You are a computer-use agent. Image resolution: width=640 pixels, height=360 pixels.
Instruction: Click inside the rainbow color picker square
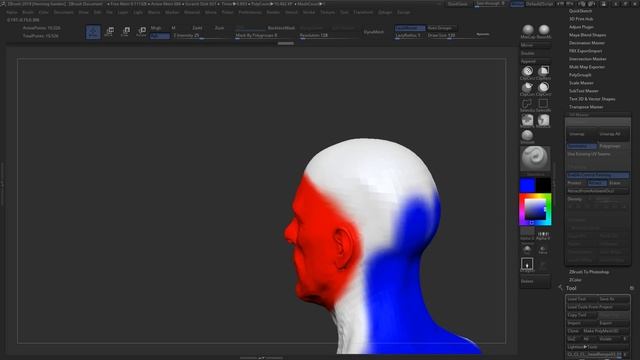click(x=535, y=210)
